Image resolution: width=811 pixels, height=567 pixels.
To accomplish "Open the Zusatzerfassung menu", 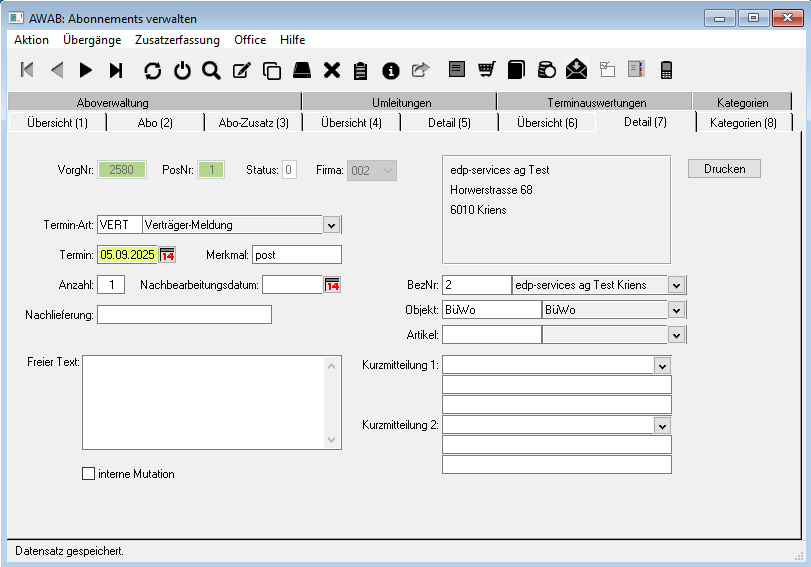I will pos(176,40).
